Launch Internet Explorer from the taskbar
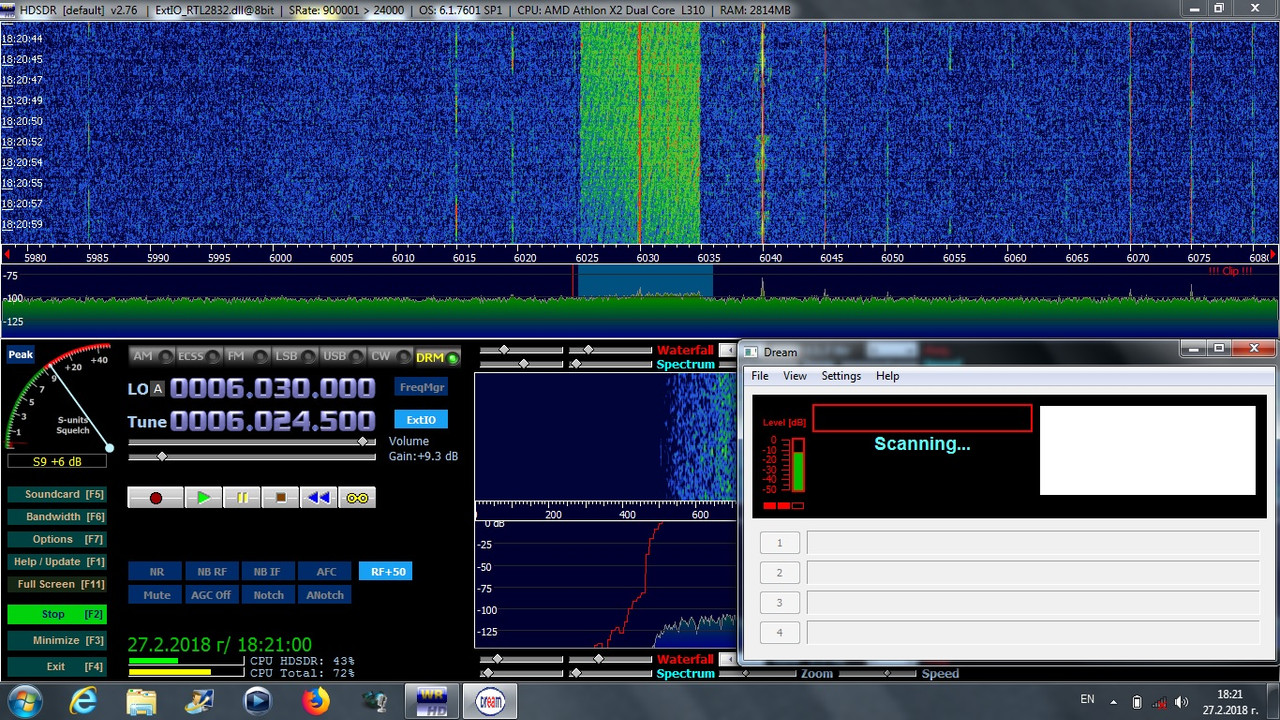Screen dimensions: 1280x720 tap(83, 701)
